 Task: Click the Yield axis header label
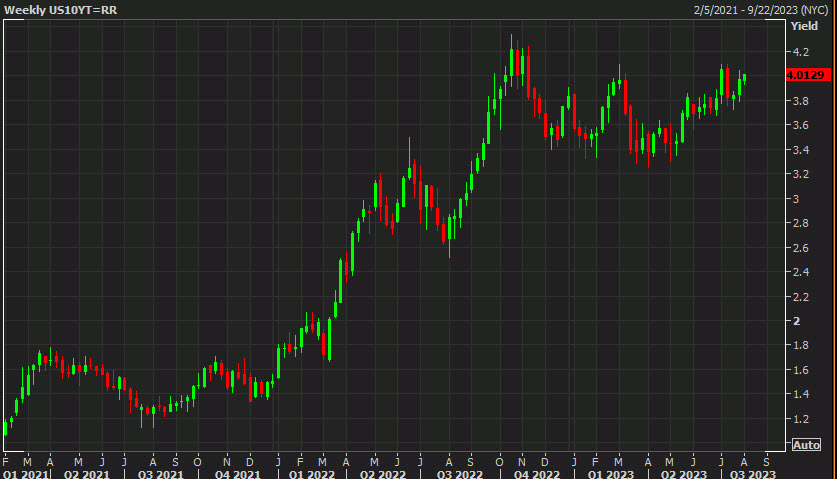pyautogui.click(x=803, y=28)
